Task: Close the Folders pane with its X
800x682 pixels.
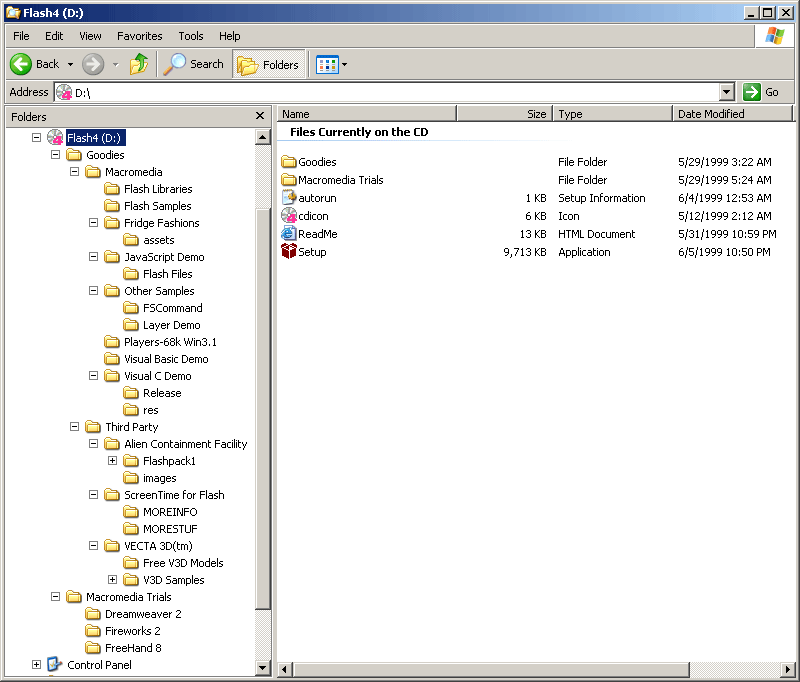Action: coord(260,116)
